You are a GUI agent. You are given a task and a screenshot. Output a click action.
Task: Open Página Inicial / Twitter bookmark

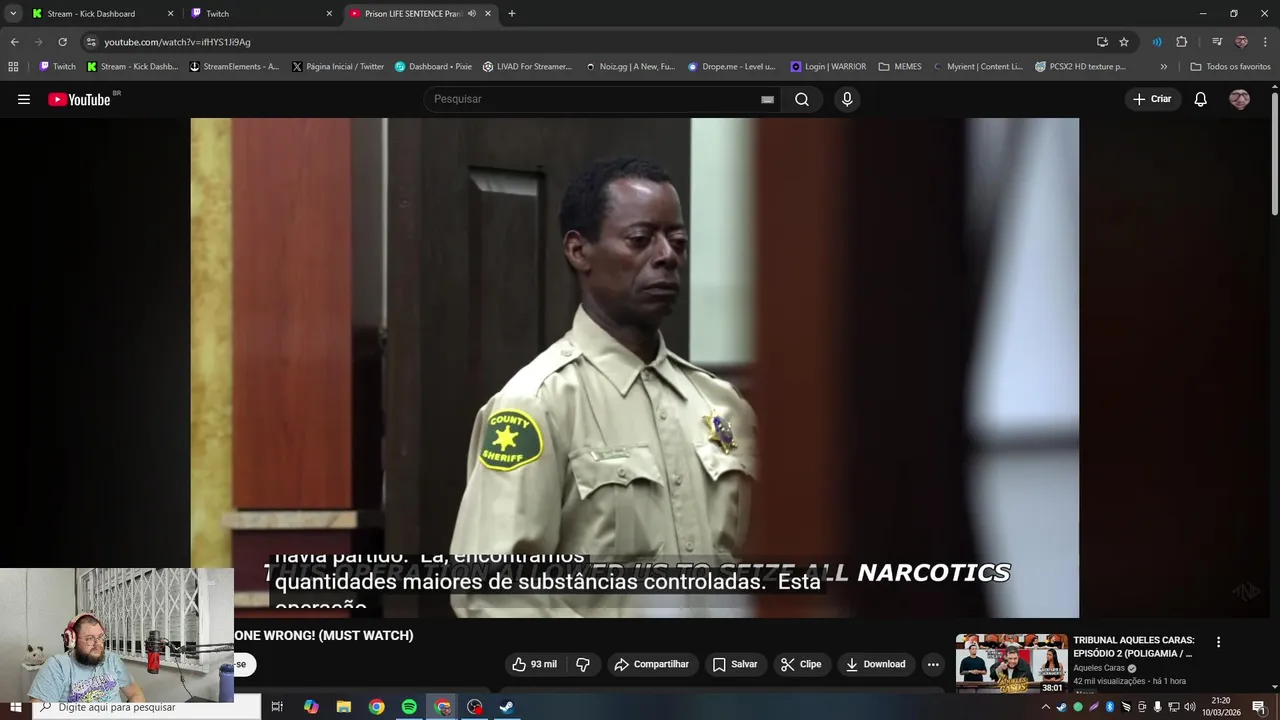[x=338, y=67]
